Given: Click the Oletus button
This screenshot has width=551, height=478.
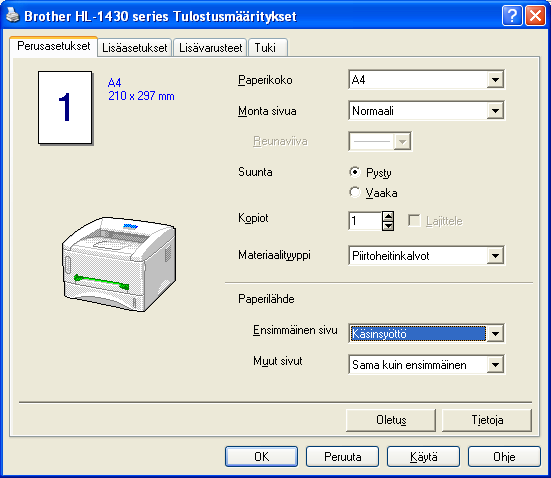Looking at the screenshot, I should (x=391, y=420).
